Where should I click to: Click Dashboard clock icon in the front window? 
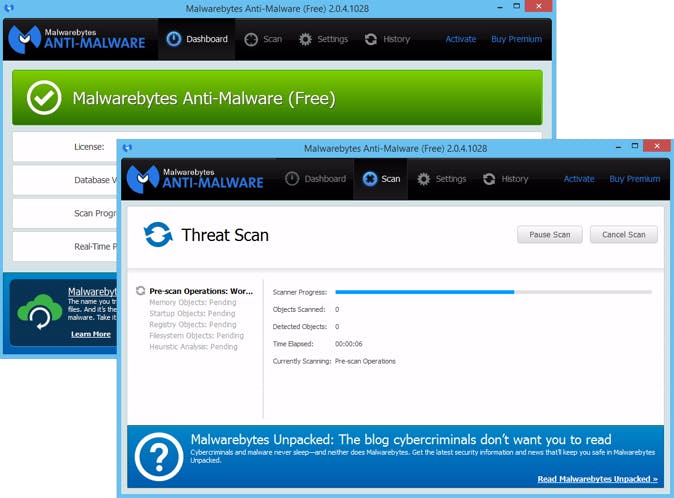click(292, 179)
